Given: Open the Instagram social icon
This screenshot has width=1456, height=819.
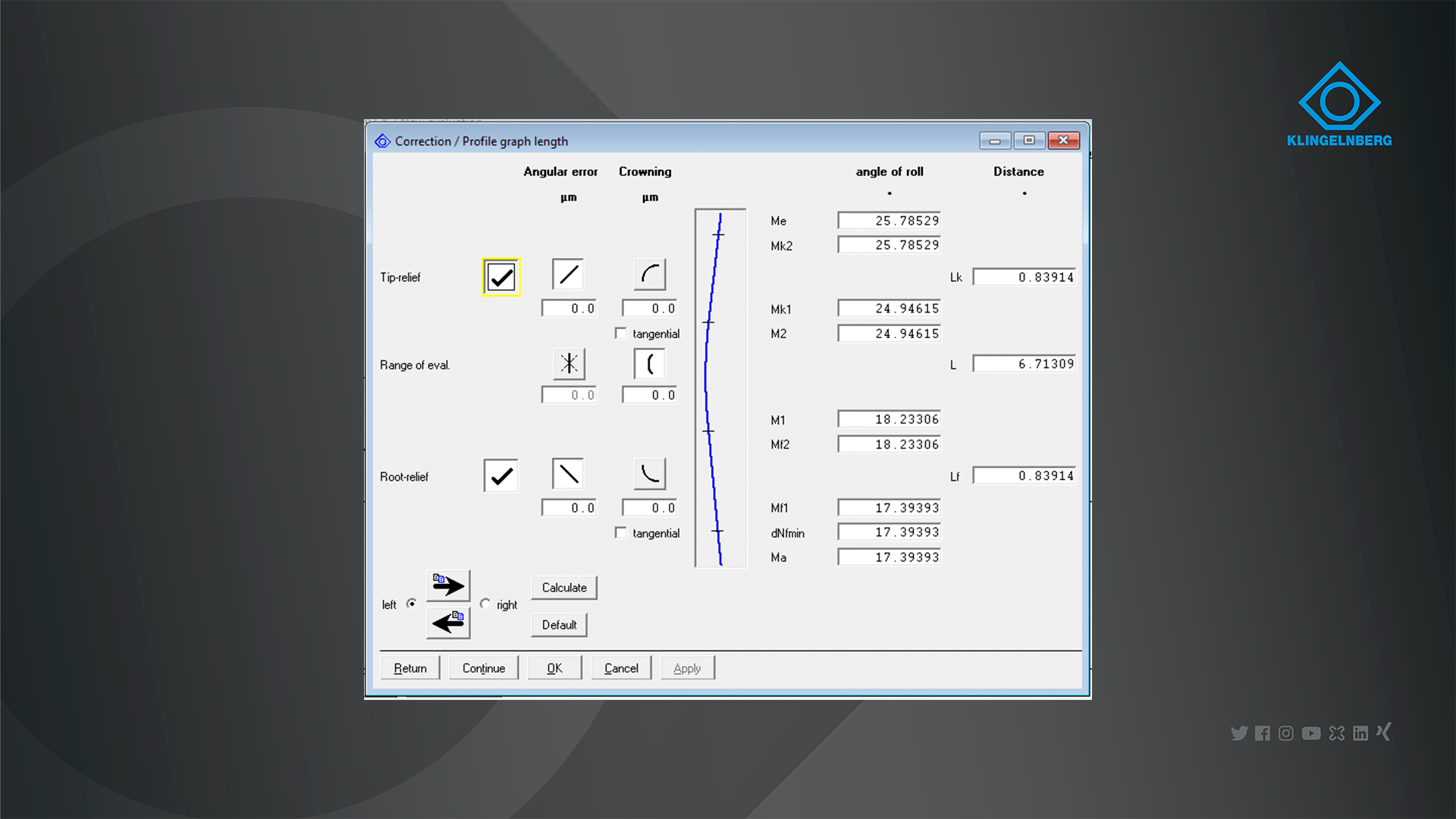Looking at the screenshot, I should [x=1286, y=733].
